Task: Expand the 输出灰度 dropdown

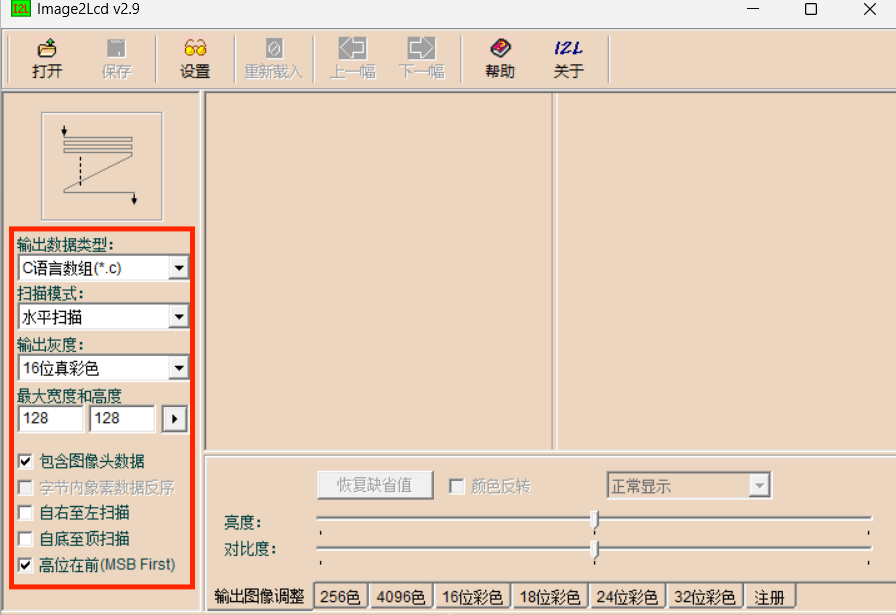Action: point(178,368)
